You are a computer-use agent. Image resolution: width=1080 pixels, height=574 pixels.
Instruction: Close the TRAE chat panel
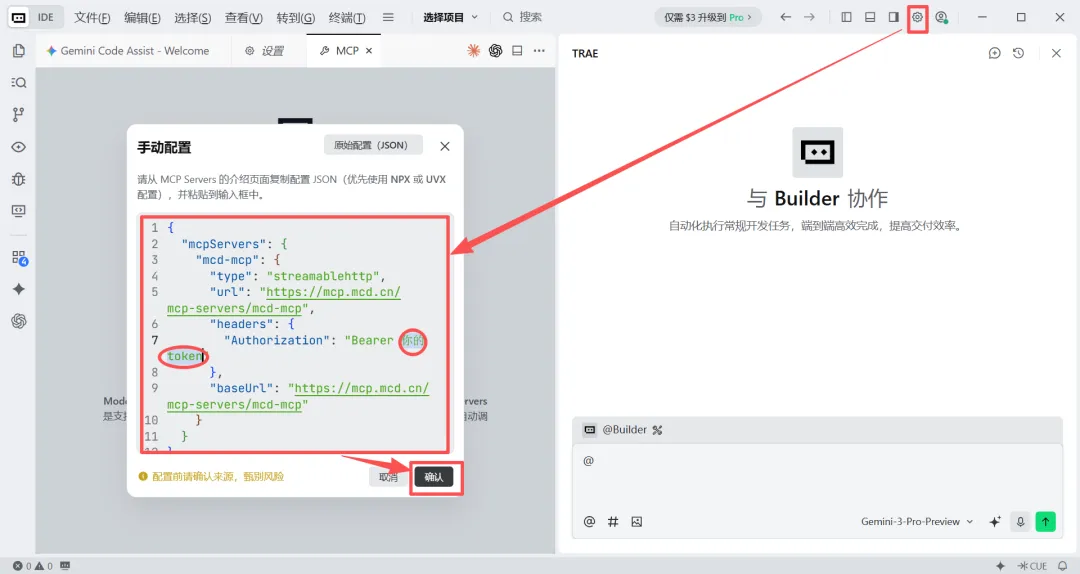pyautogui.click(x=1056, y=53)
